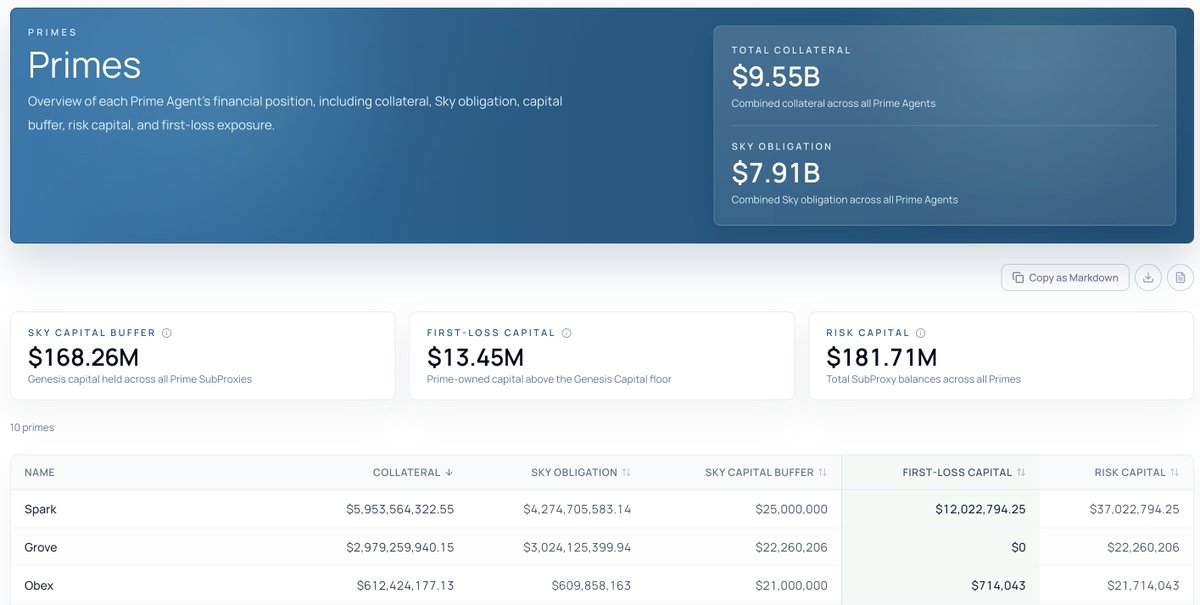Click the $168.26M Sky Capital Buffer value
1200x605 pixels.
click(83, 357)
